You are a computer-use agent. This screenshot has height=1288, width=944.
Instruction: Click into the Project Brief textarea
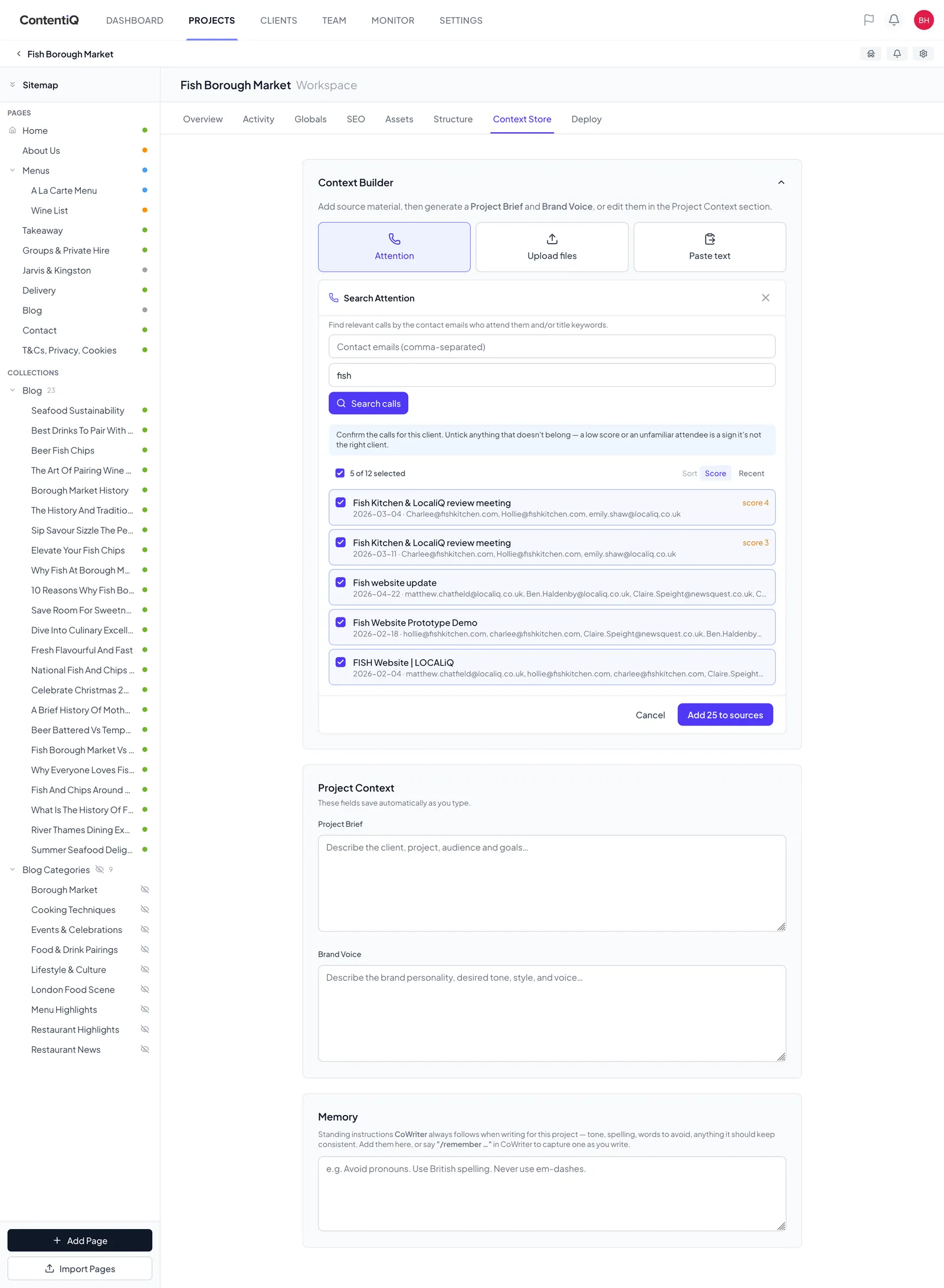[x=552, y=883]
